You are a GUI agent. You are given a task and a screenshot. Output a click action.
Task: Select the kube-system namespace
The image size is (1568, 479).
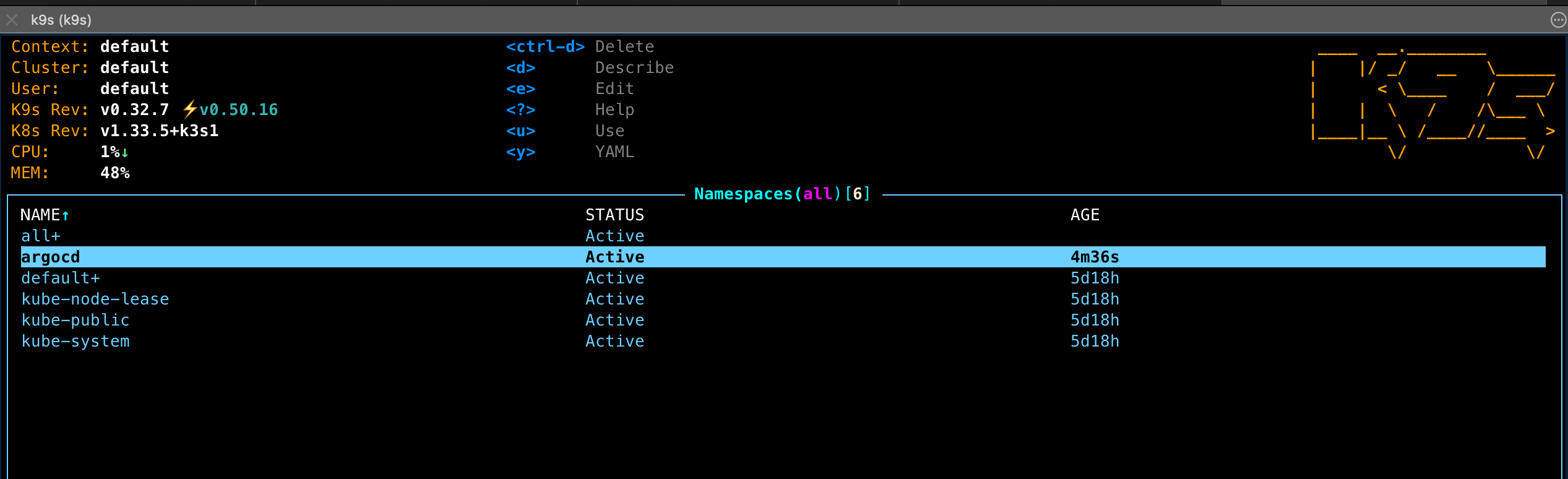coord(75,341)
